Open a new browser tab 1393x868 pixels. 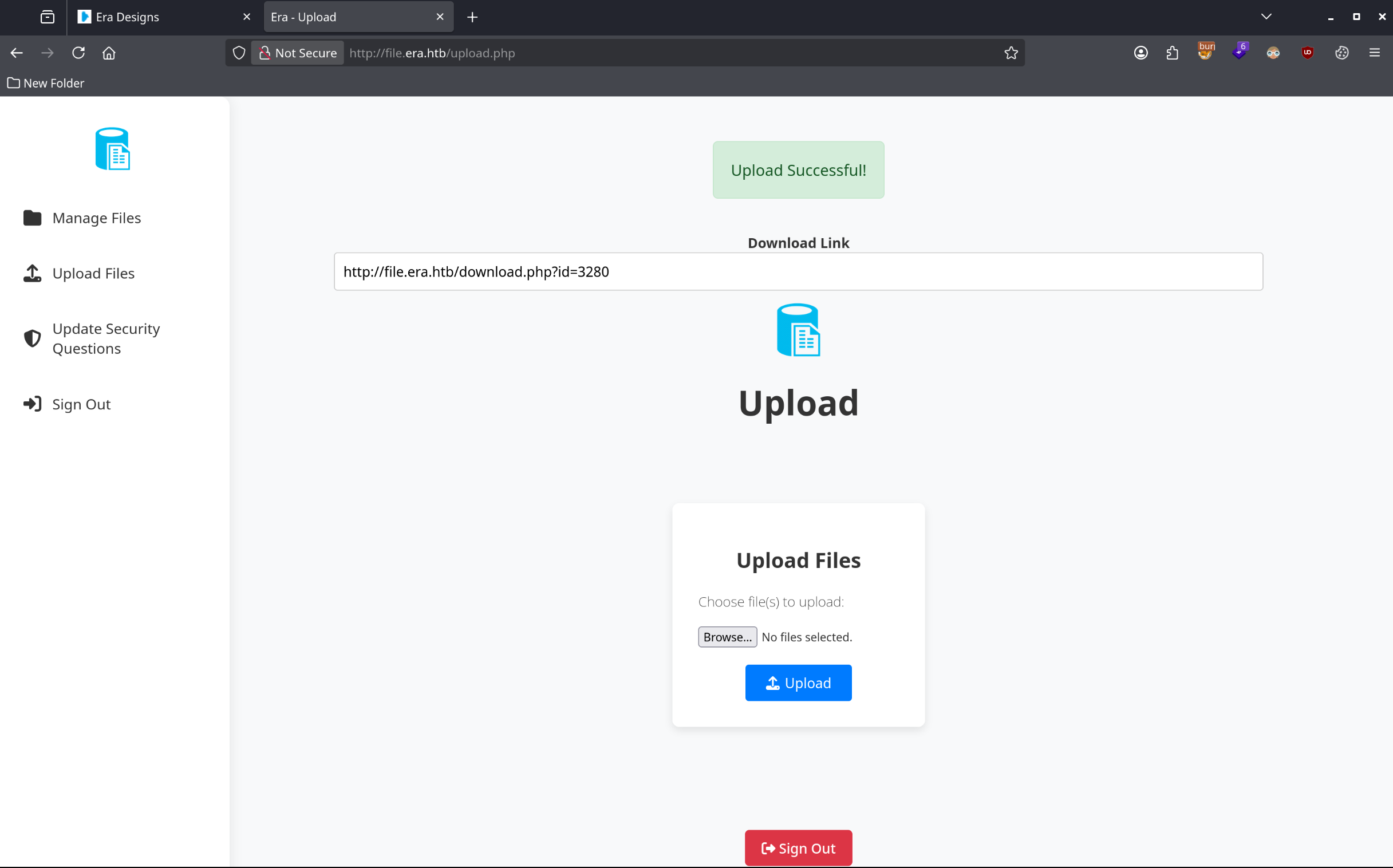click(x=472, y=17)
